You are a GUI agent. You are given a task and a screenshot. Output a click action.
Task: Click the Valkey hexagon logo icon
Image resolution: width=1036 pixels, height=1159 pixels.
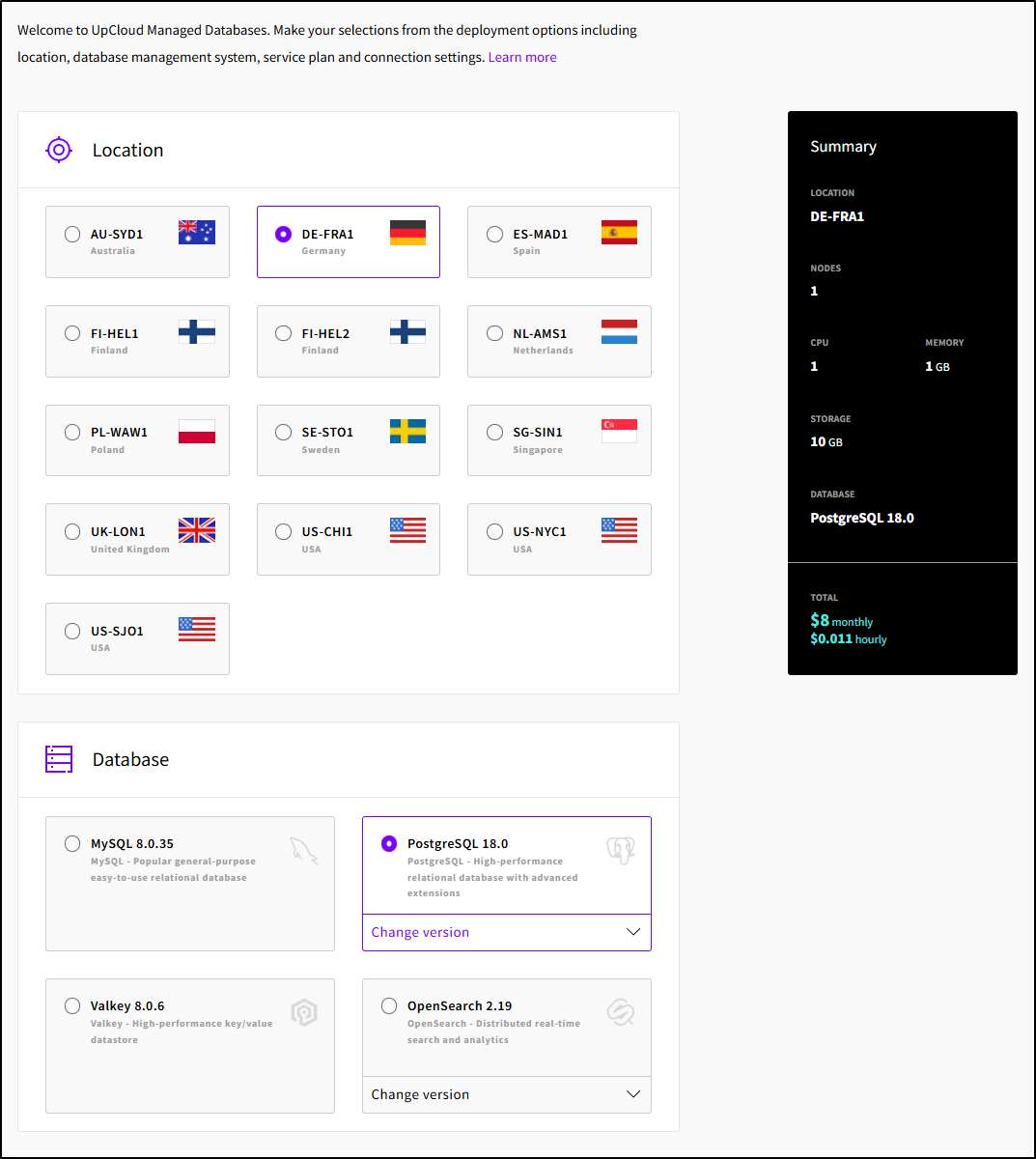[304, 1012]
